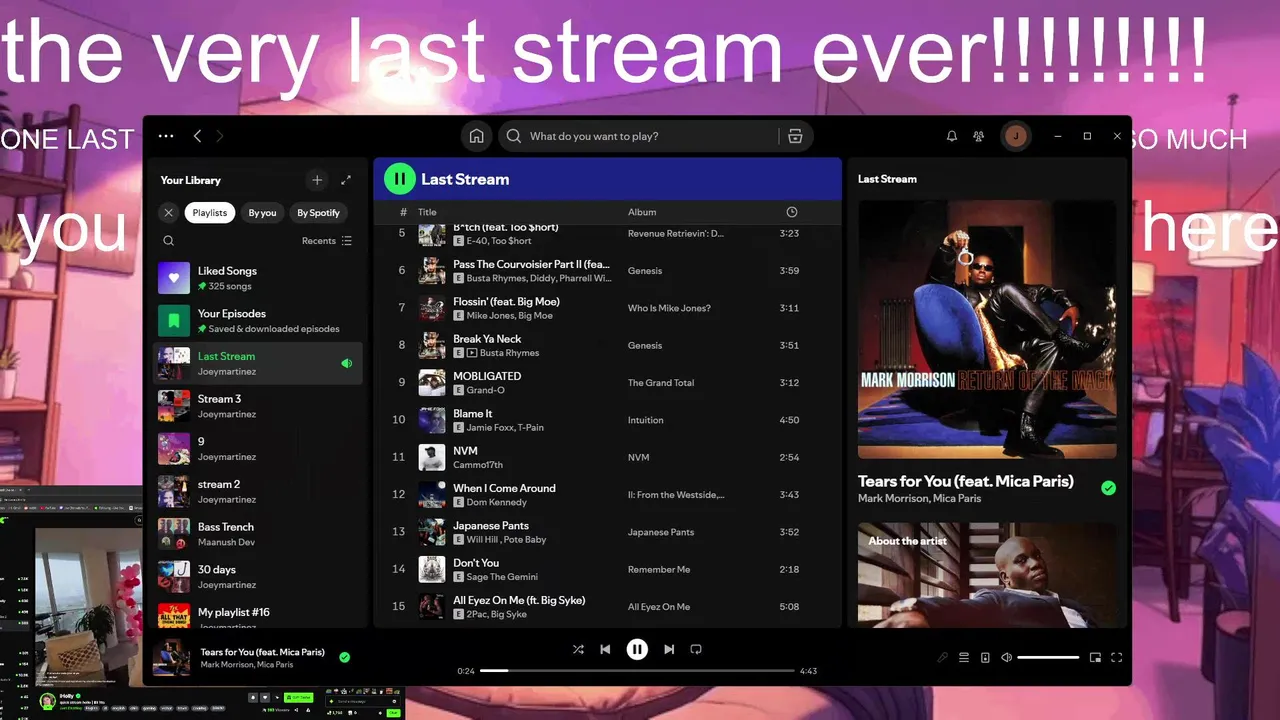Open Bass Trench playlist
1280x720 pixels.
258,534
